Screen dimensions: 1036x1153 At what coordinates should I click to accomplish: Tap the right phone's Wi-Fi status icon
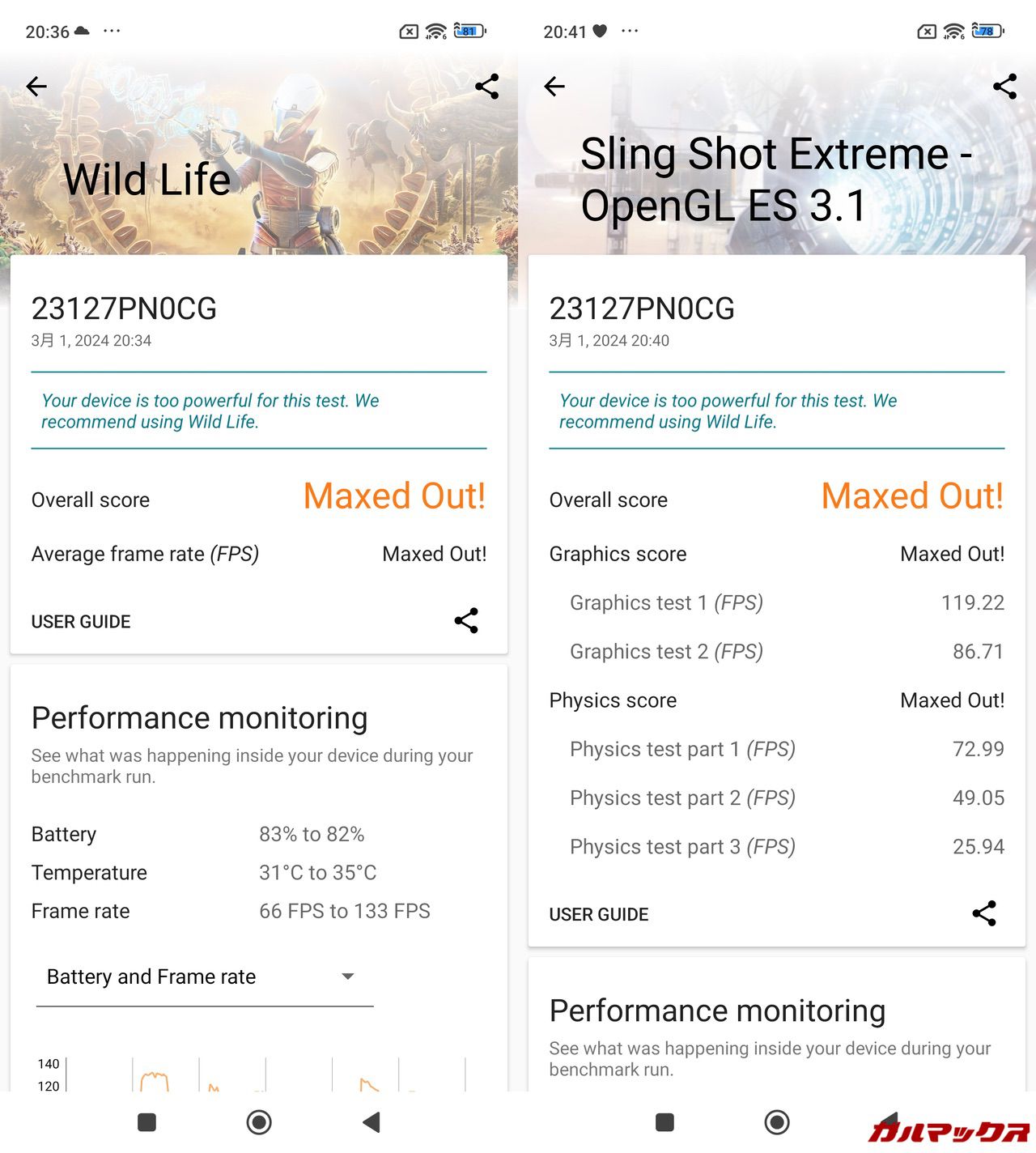(954, 32)
